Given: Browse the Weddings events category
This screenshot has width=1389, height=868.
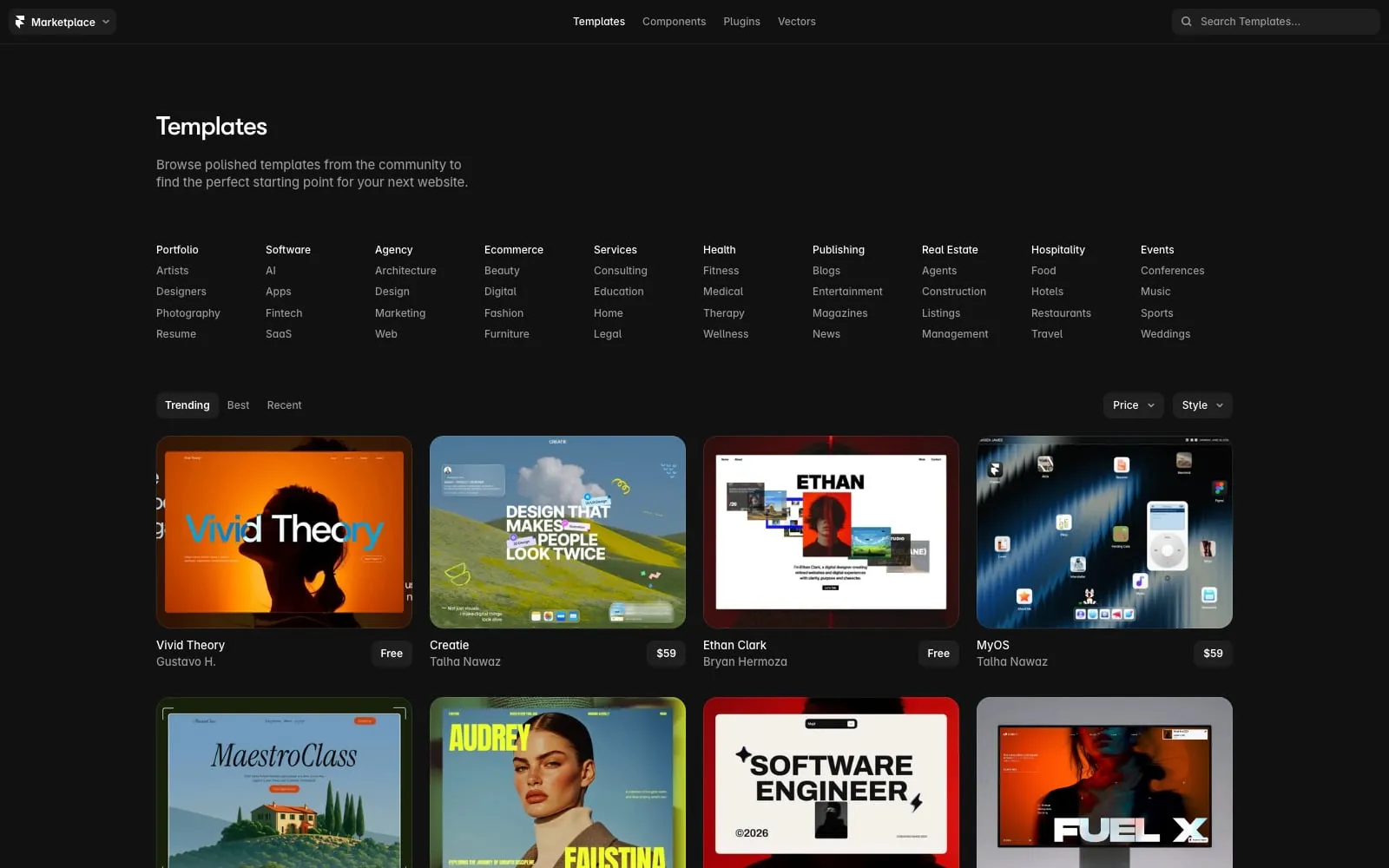Looking at the screenshot, I should coord(1165,334).
